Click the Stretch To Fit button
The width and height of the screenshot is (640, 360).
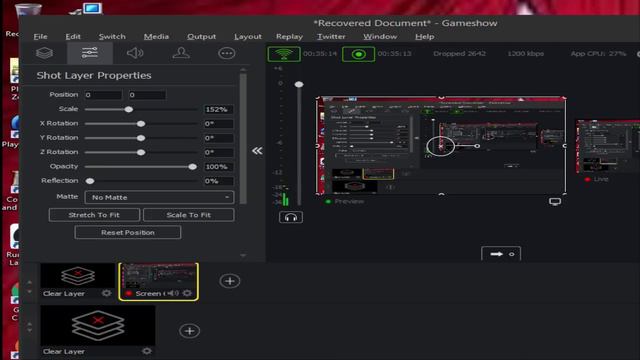pos(94,215)
